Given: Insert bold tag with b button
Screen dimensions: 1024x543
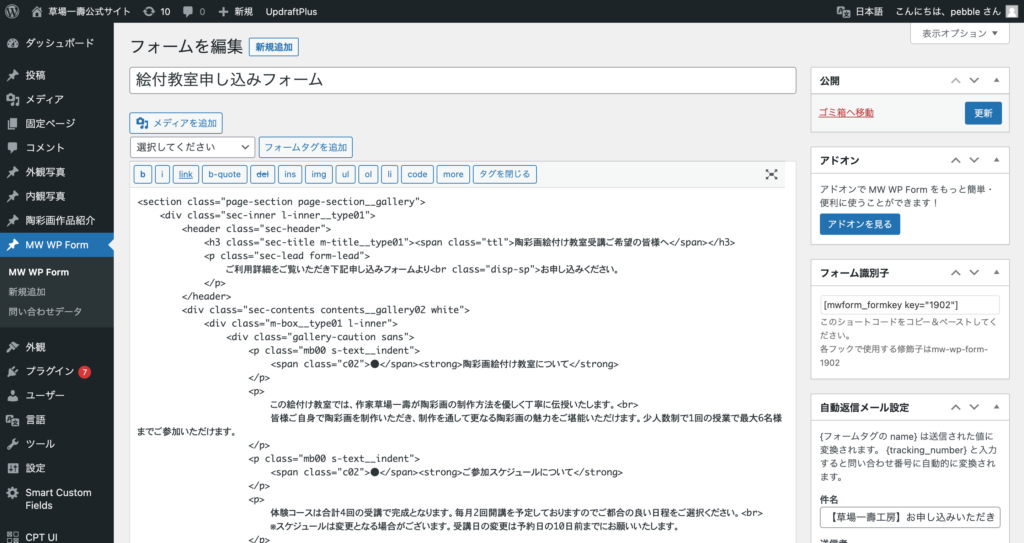Looking at the screenshot, I should (x=142, y=174).
